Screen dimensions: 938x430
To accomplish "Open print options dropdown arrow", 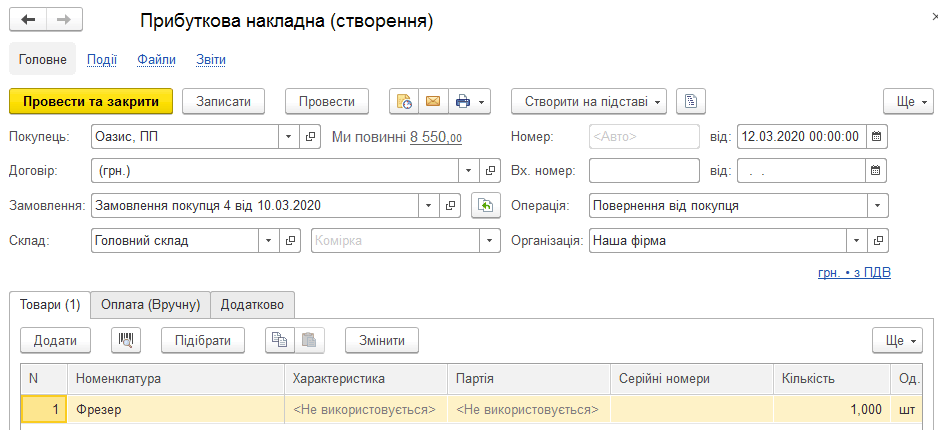I will coord(482,102).
